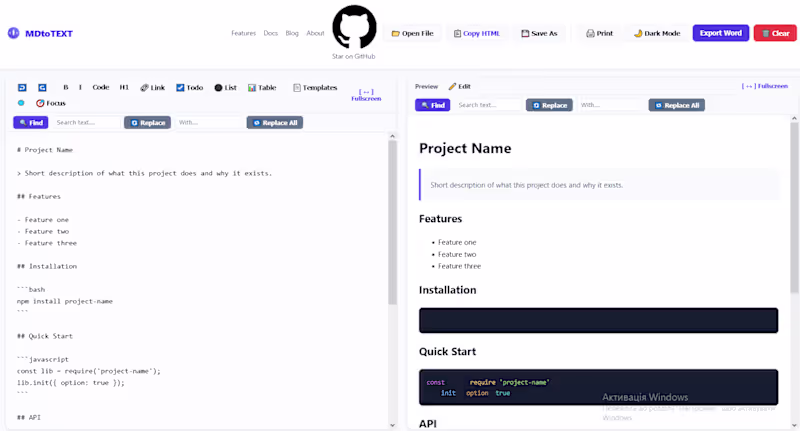800x431 pixels.
Task: Open the Features nav link
Action: (243, 33)
